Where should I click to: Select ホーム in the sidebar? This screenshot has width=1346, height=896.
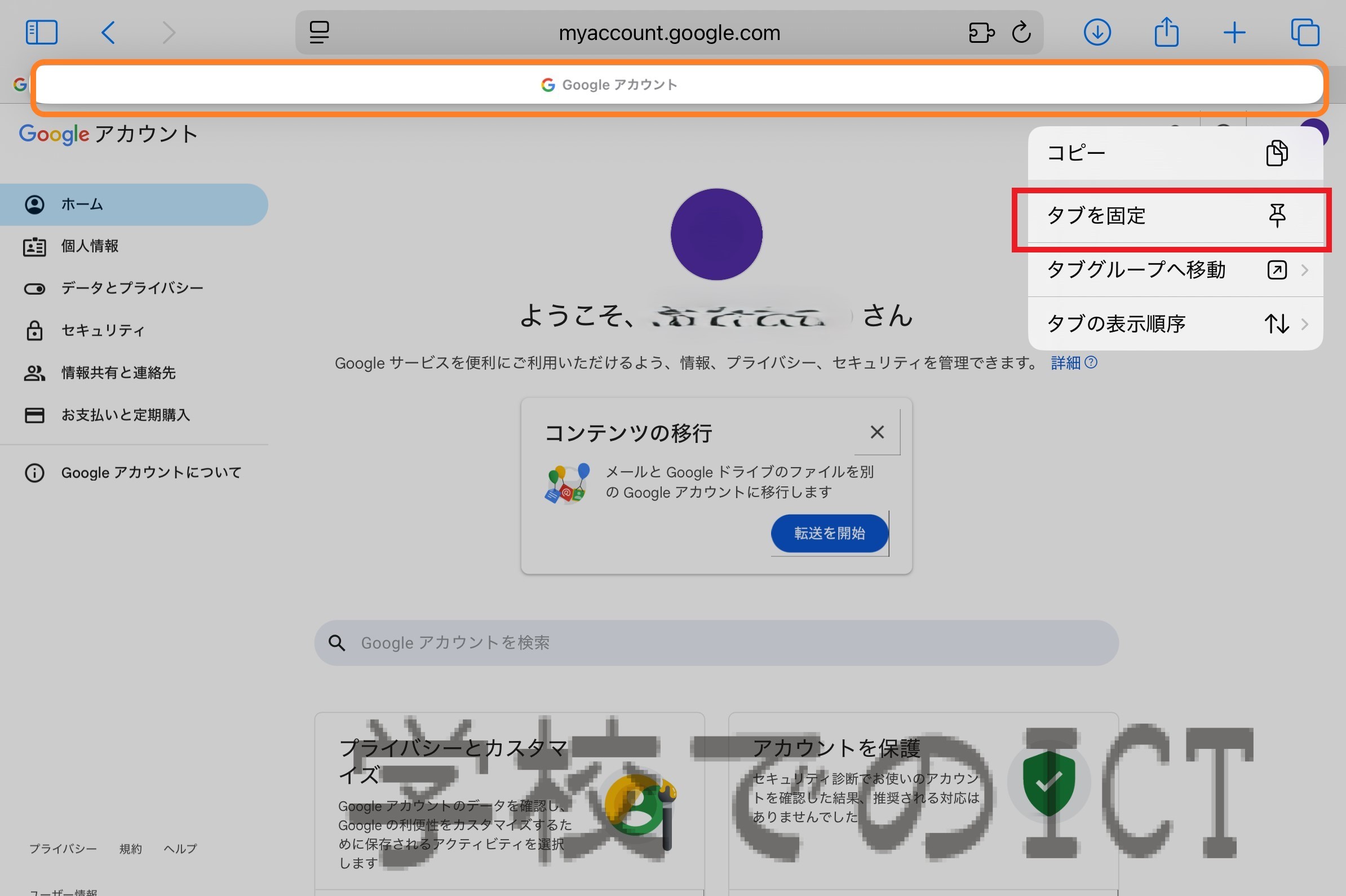[x=134, y=205]
